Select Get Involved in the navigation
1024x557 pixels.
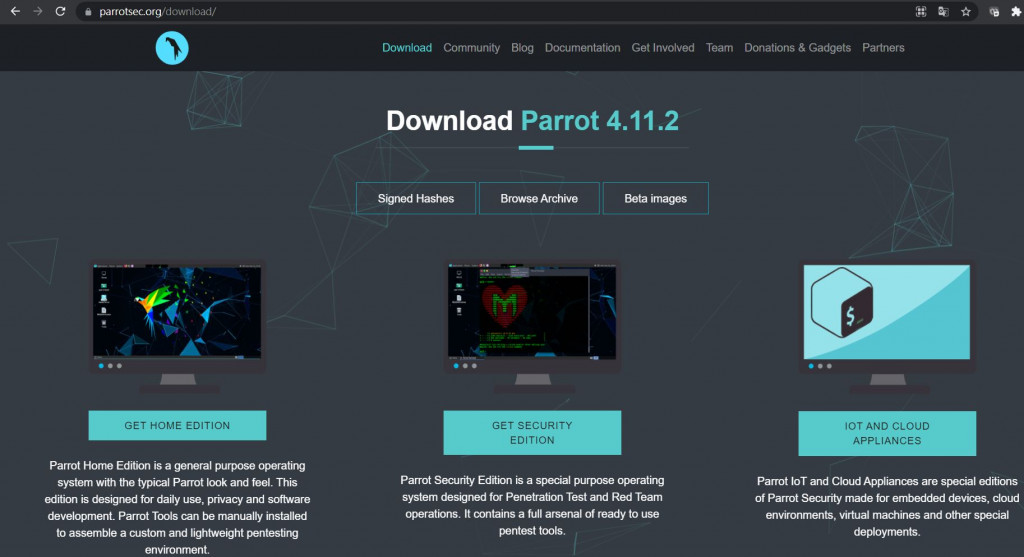click(x=663, y=48)
